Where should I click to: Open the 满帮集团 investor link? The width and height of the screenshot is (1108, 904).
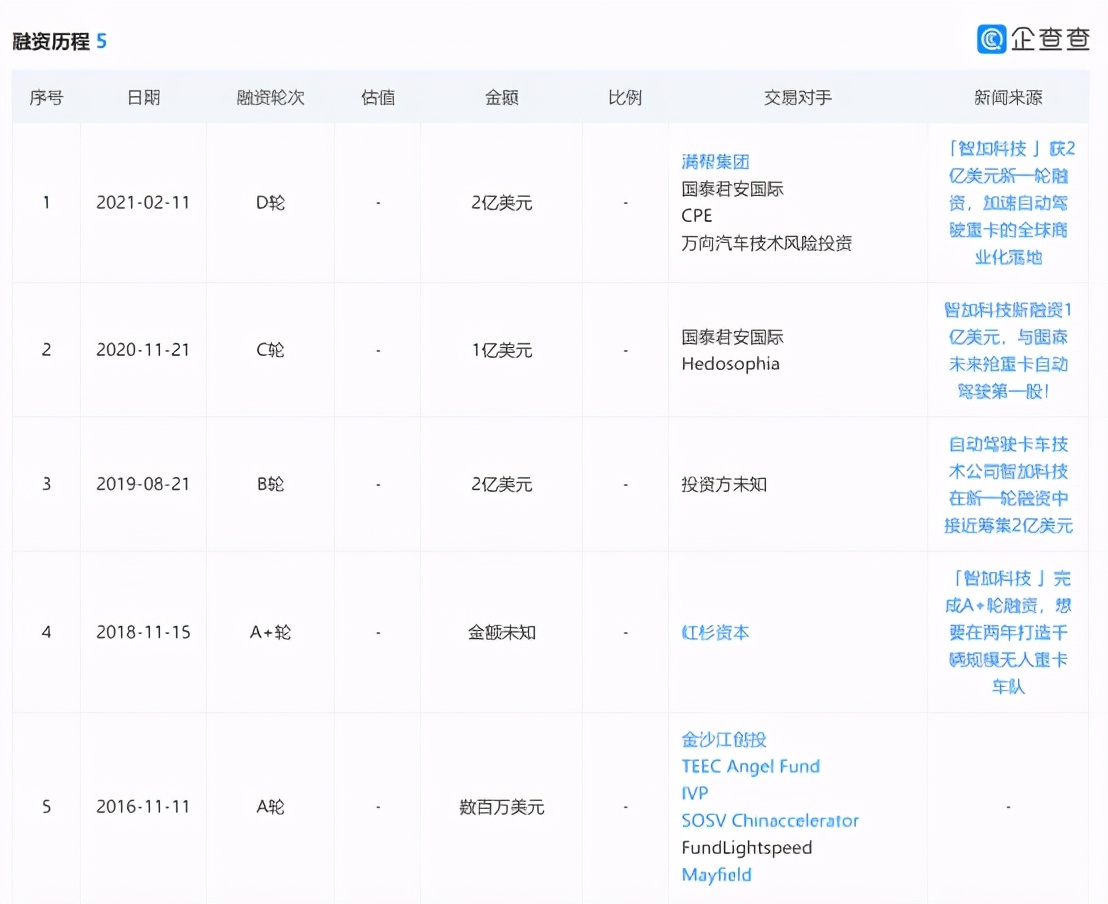pos(715,162)
